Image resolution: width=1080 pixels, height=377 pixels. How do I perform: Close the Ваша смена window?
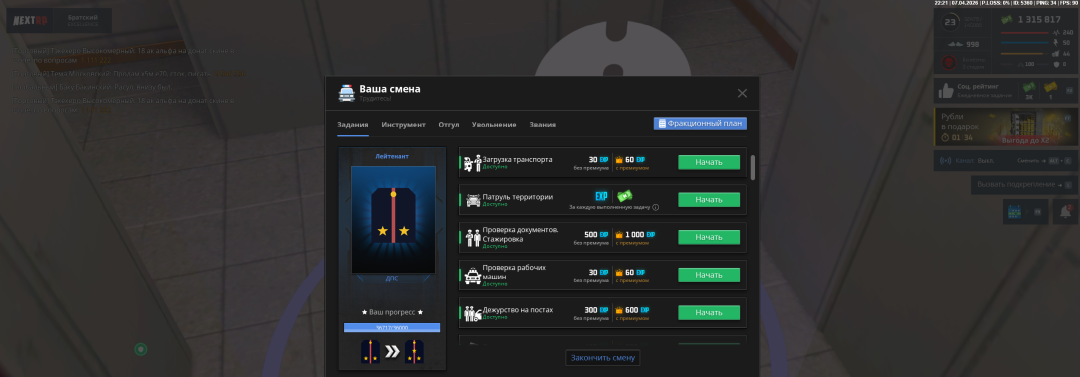[x=742, y=93]
